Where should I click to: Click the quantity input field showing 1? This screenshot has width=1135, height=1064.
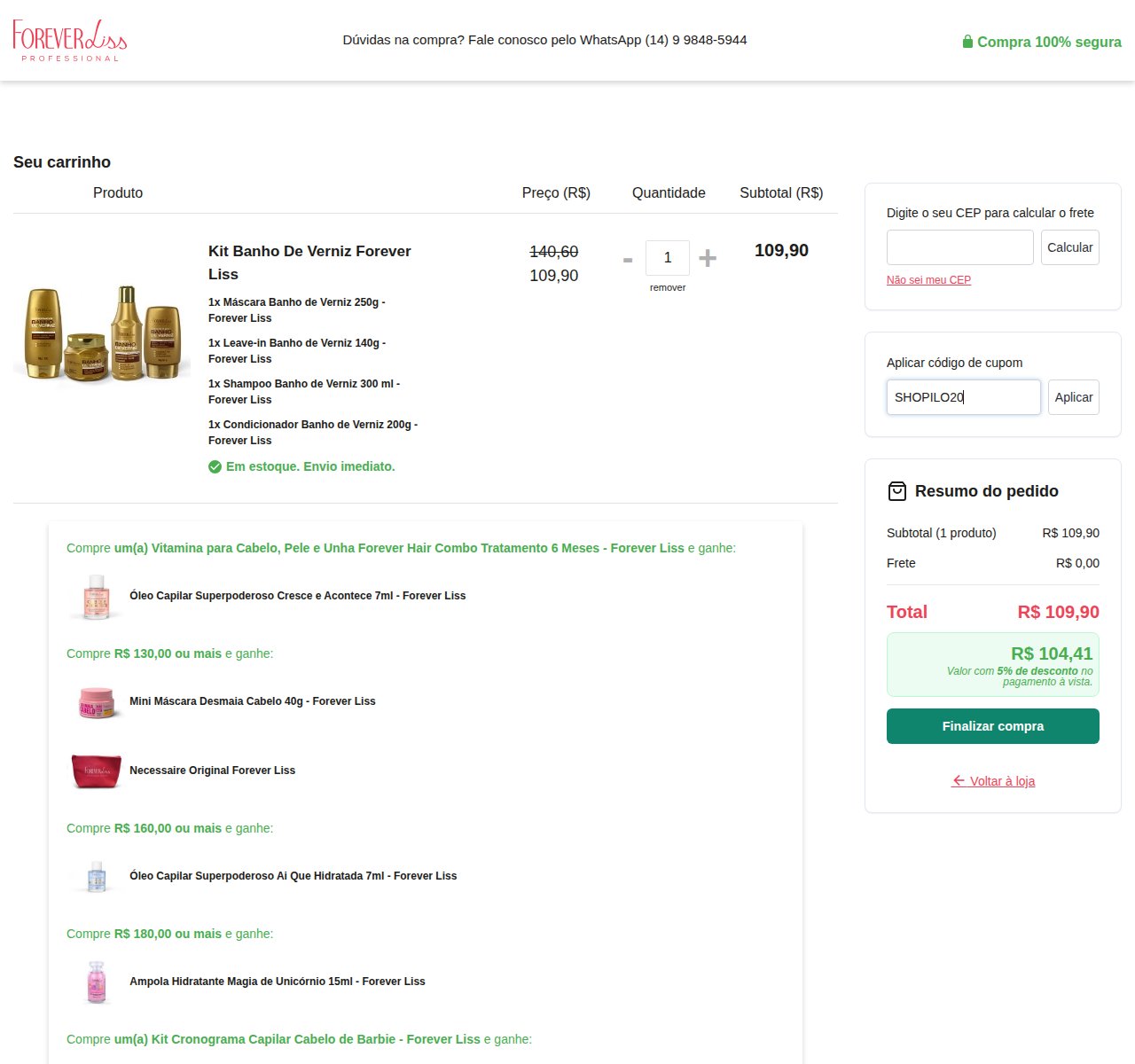pyautogui.click(x=668, y=258)
